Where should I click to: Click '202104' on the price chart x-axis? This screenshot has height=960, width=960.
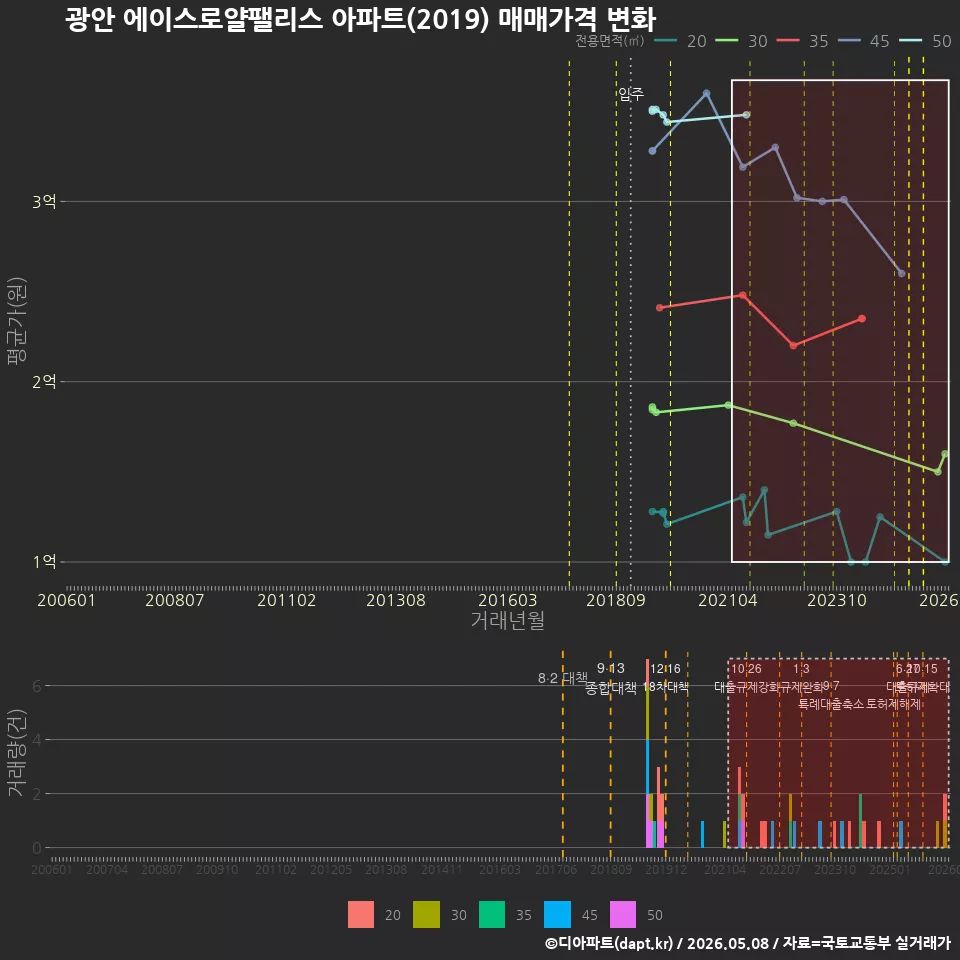pos(728,600)
